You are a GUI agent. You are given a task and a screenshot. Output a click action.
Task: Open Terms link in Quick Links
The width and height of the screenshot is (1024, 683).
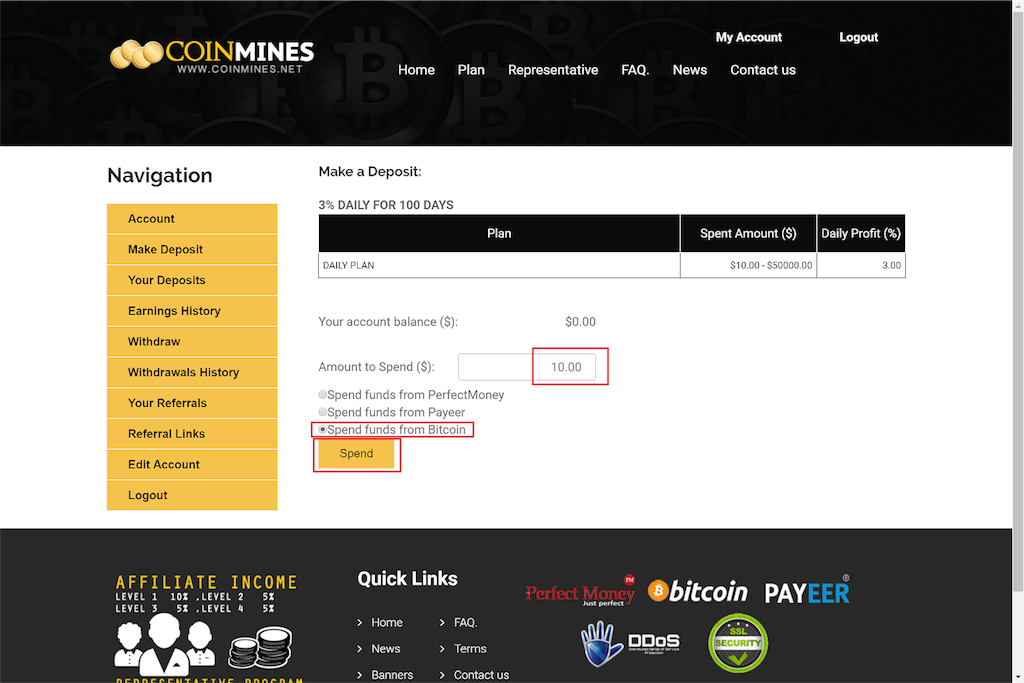tap(470, 649)
